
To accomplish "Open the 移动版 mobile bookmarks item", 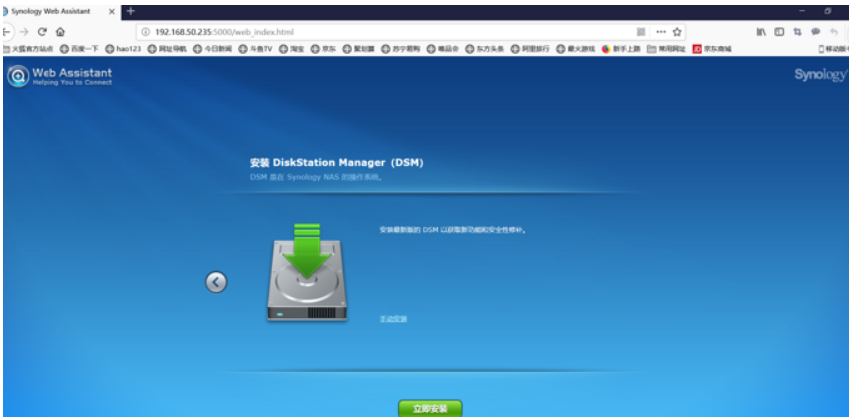I will click(x=833, y=49).
